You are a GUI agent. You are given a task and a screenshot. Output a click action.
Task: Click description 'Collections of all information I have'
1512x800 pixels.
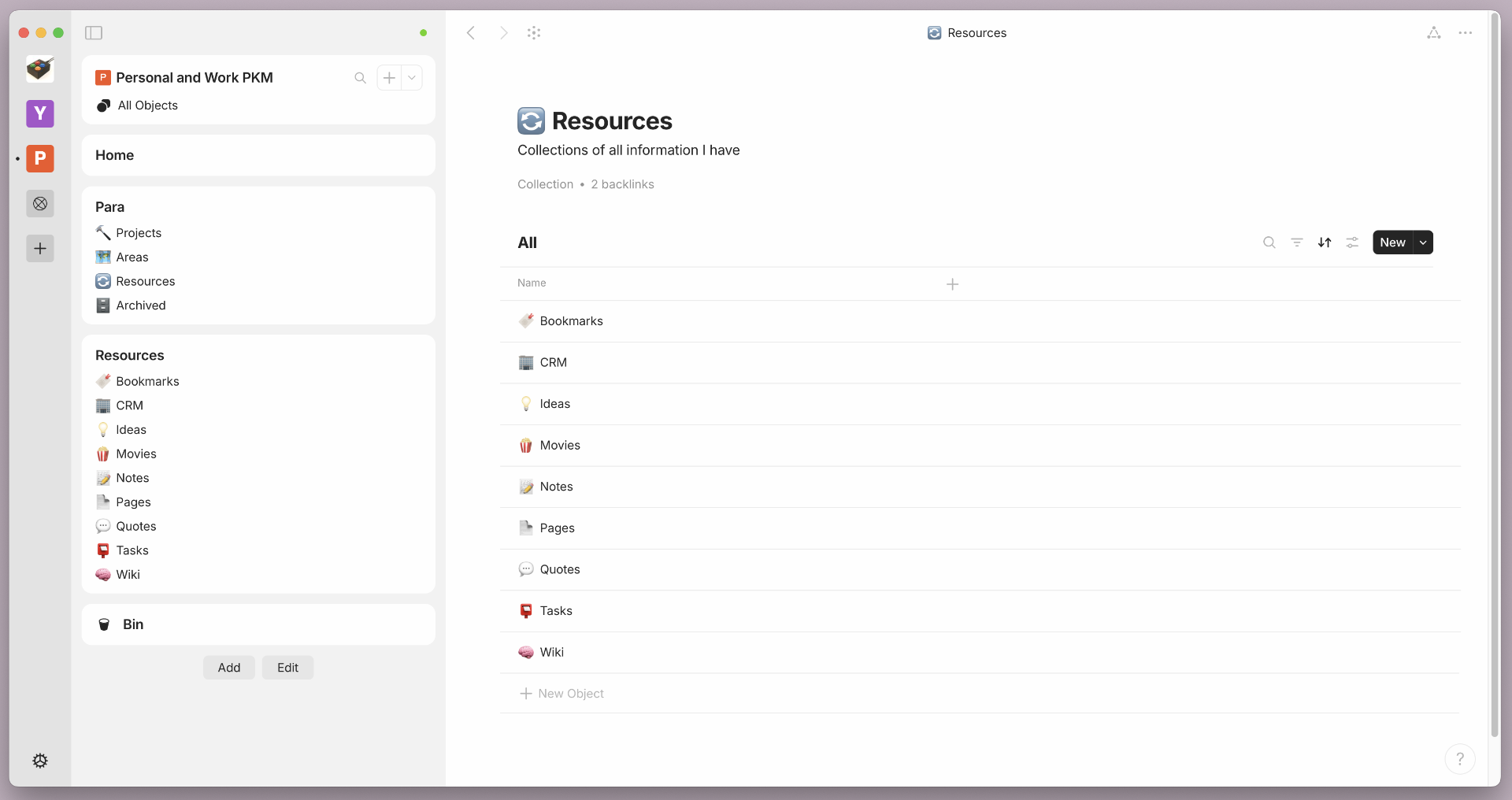tap(628, 150)
